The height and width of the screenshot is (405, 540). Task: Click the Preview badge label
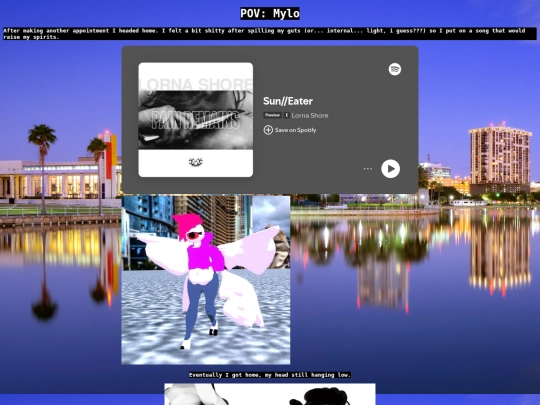point(272,115)
